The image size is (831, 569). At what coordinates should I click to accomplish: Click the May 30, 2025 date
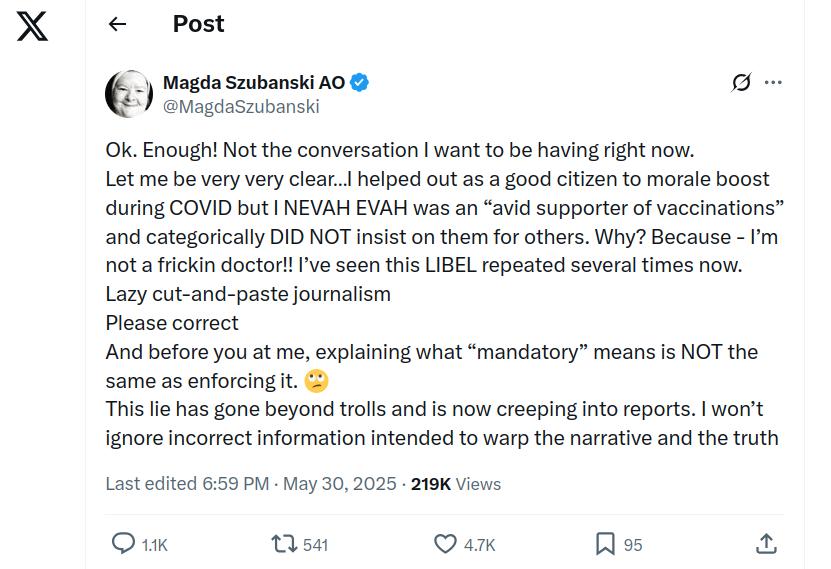click(340, 484)
